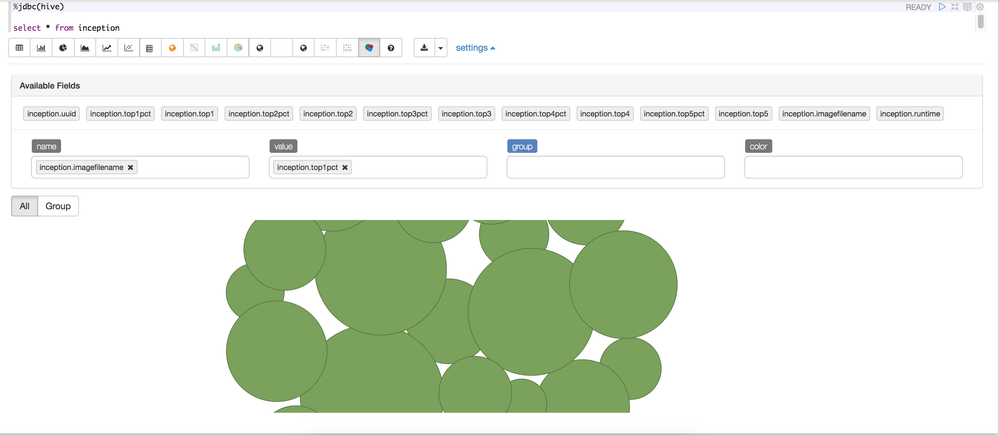The width and height of the screenshot is (999, 436).
Task: Select the active bubble chart icon
Action: click(369, 48)
